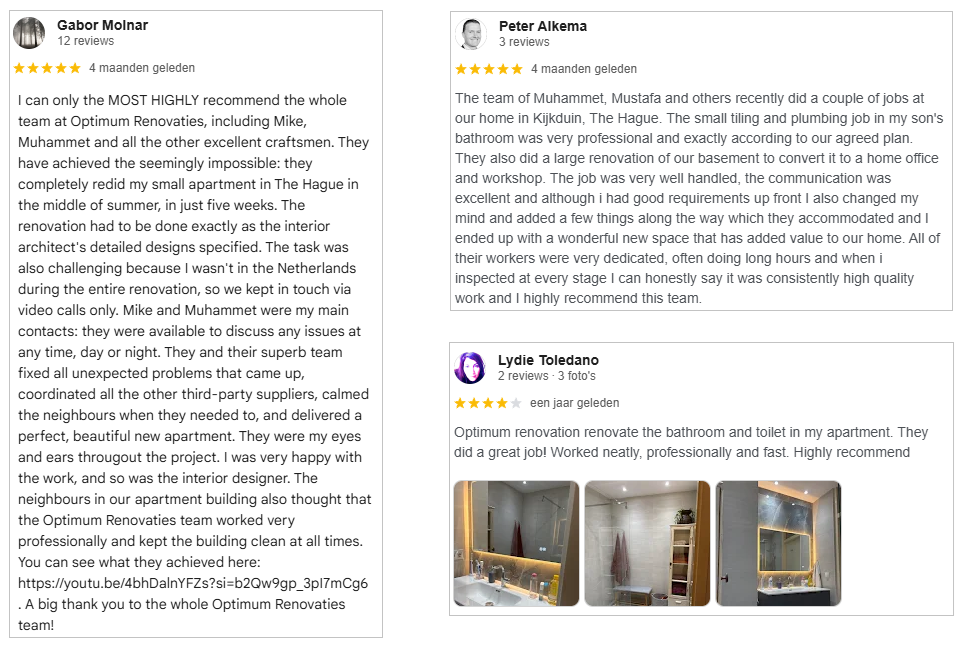Screen dimensions: 965x650
Task: Open the middle shower room photo
Action: pyautogui.click(x=647, y=543)
